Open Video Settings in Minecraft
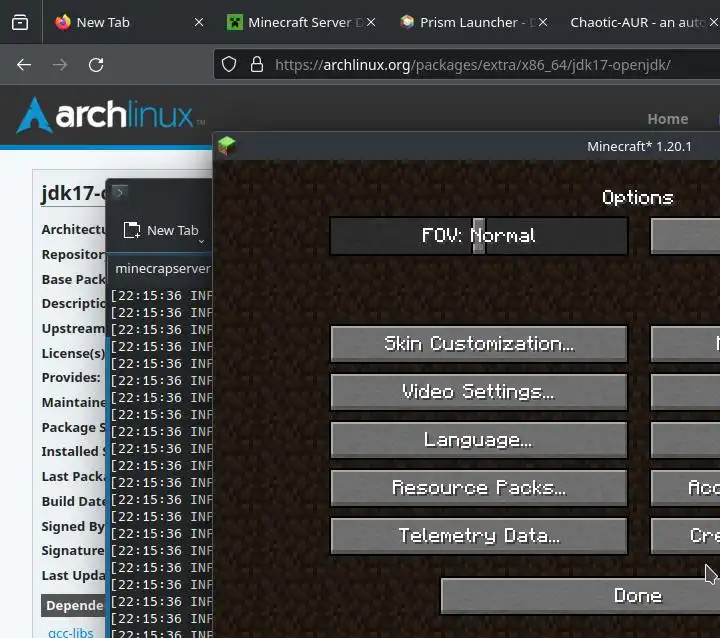The height and width of the screenshot is (638, 720). click(x=478, y=391)
